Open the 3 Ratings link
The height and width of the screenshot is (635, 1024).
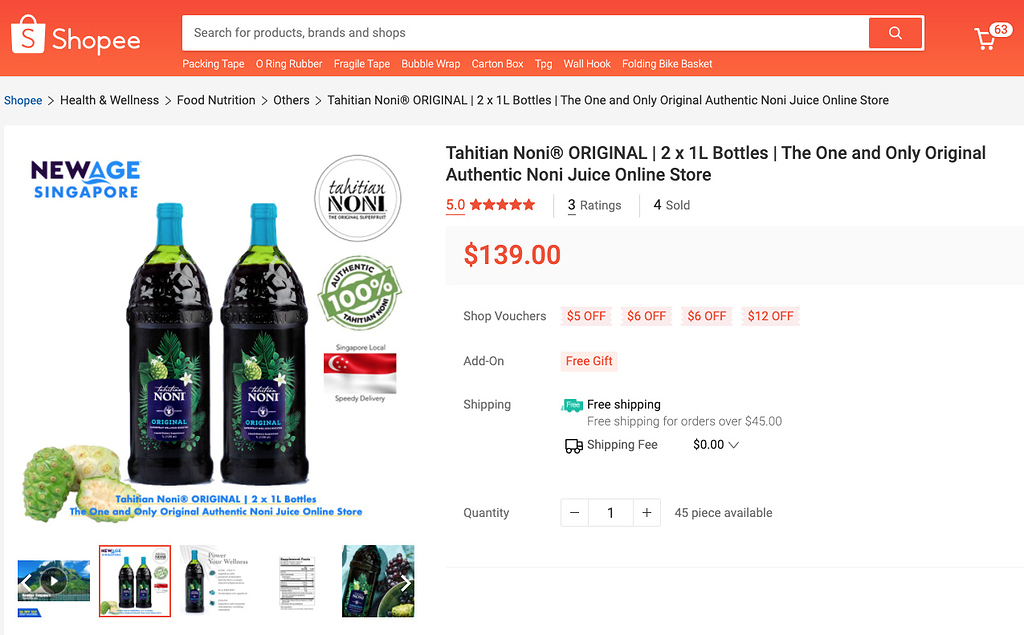pos(596,205)
